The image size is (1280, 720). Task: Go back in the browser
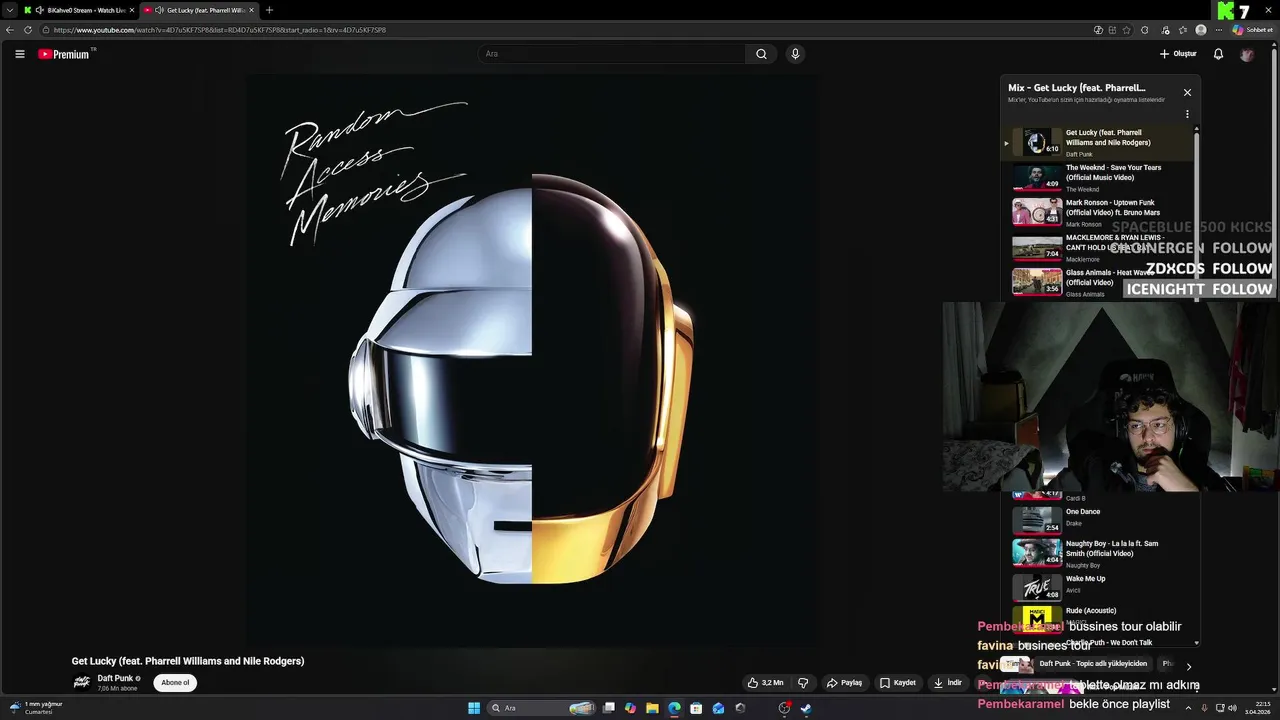click(10, 30)
